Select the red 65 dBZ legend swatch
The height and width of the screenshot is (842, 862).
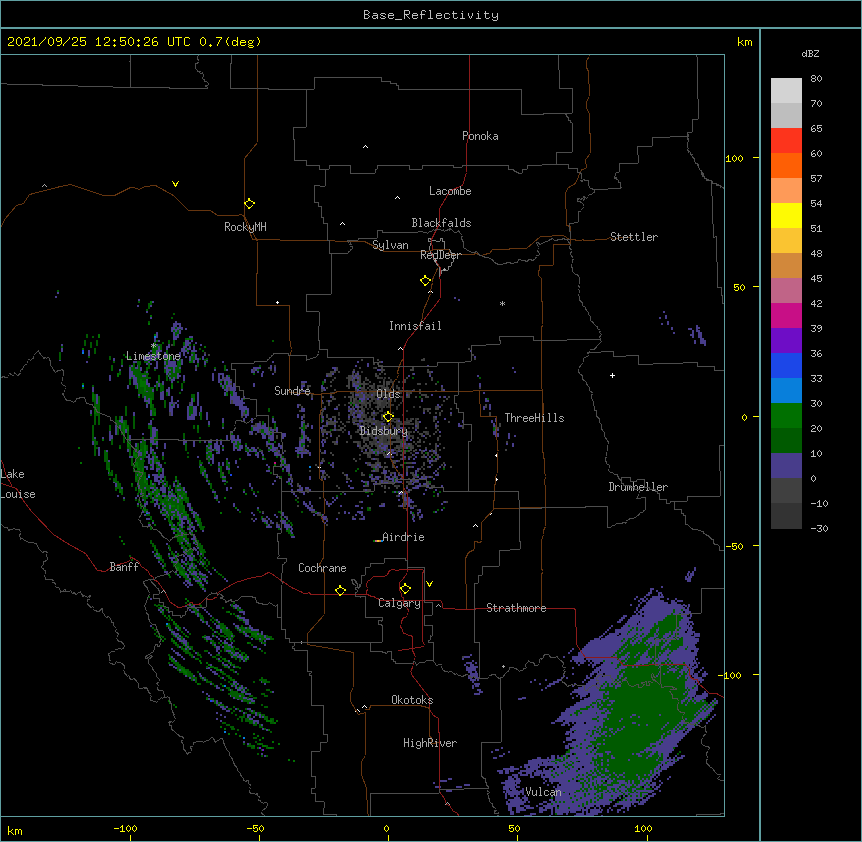(x=786, y=140)
